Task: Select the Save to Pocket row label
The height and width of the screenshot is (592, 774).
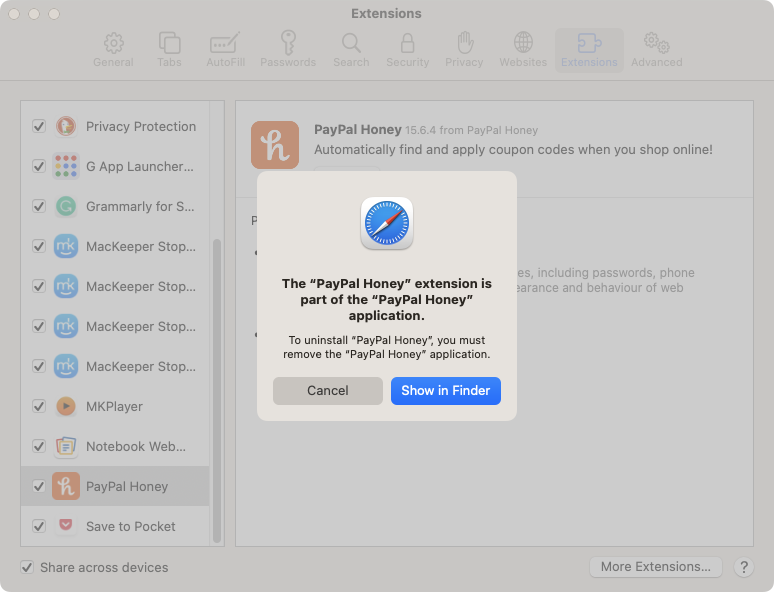Action: pyautogui.click(x=130, y=526)
